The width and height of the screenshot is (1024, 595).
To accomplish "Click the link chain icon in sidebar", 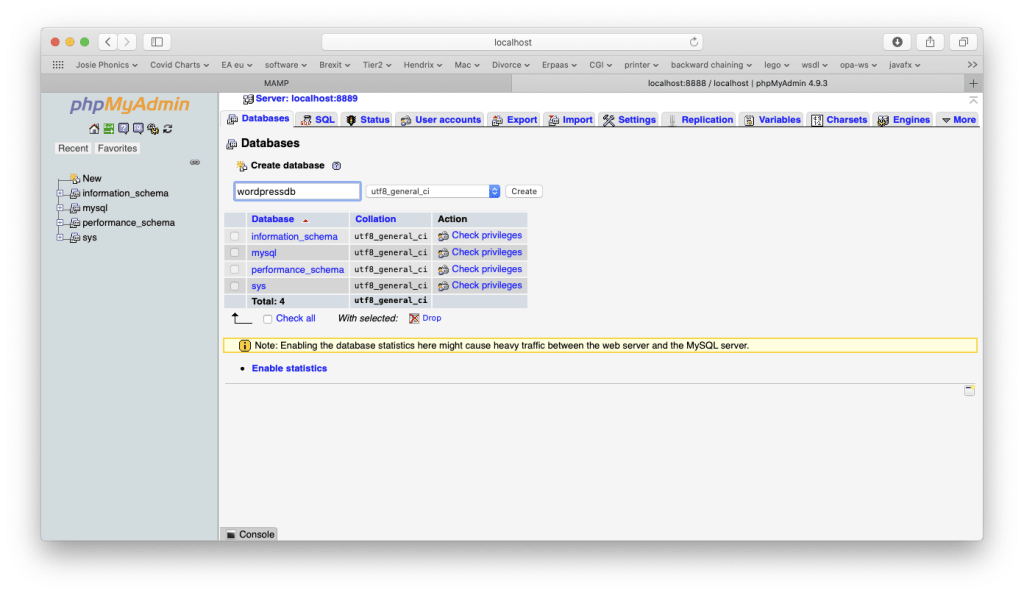I will coord(194,162).
